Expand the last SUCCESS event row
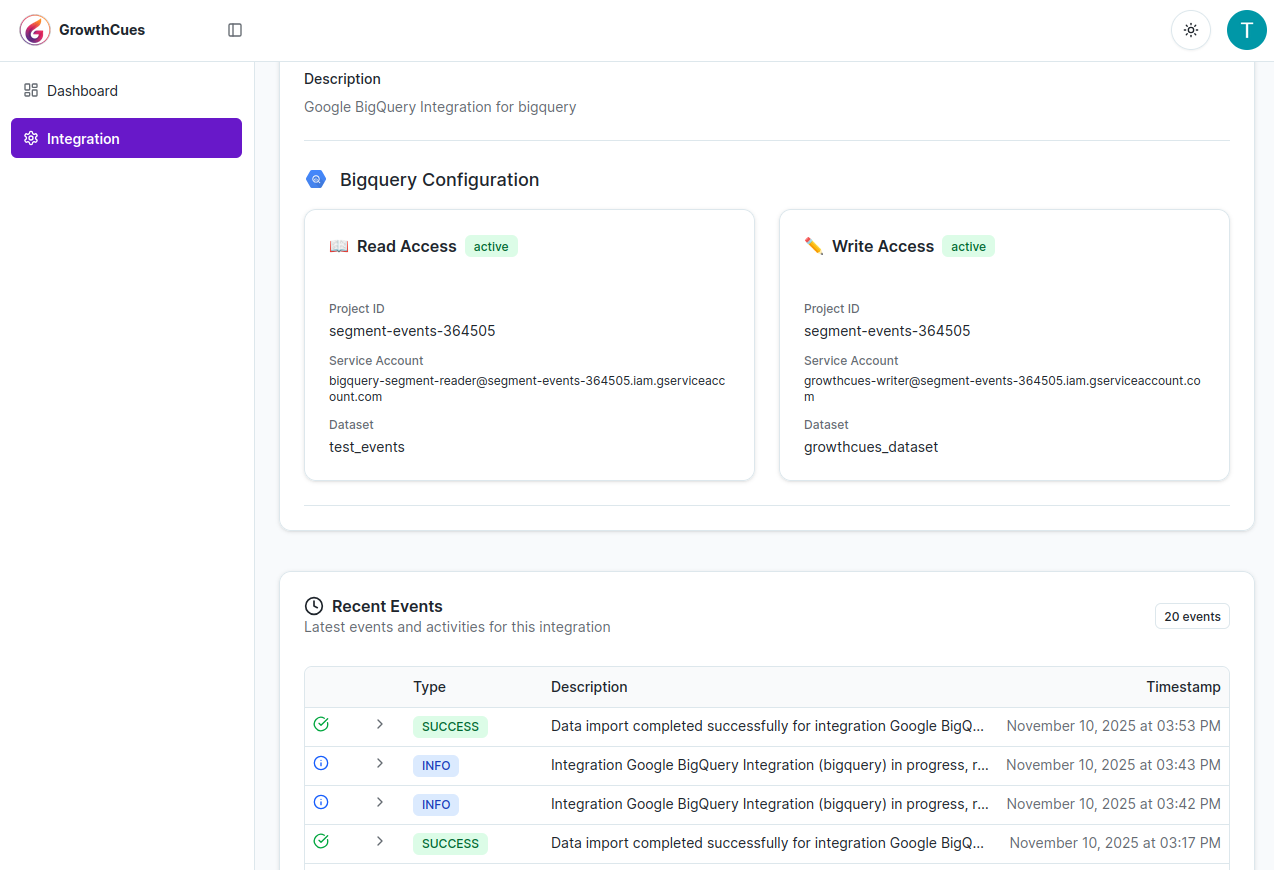This screenshot has width=1274, height=870. coord(380,842)
